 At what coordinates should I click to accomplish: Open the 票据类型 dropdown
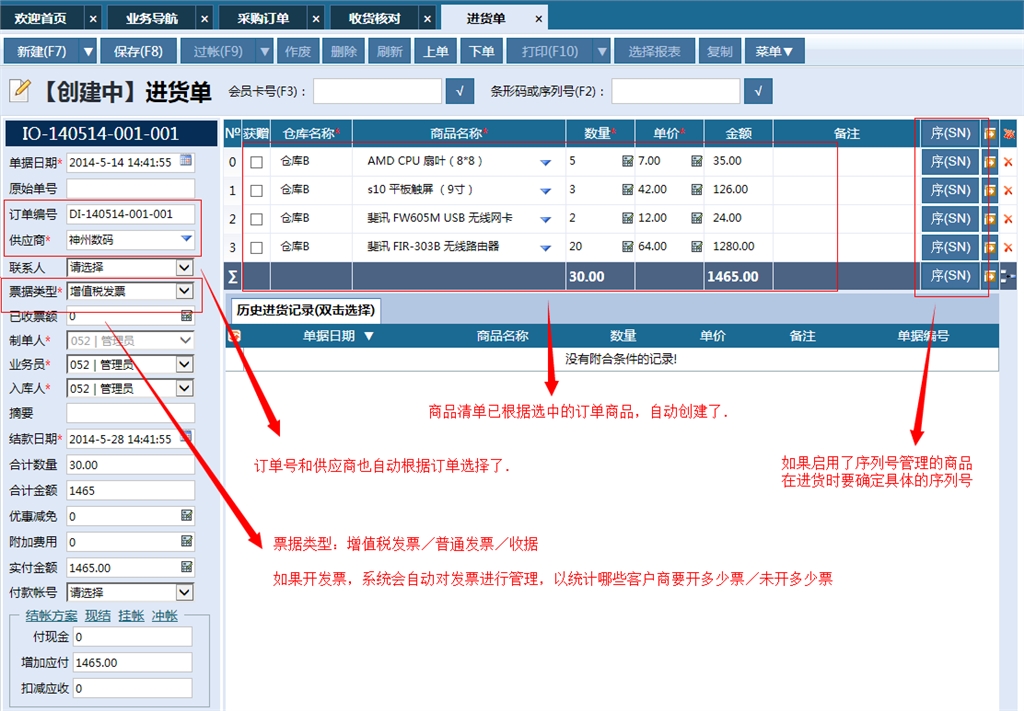point(183,291)
